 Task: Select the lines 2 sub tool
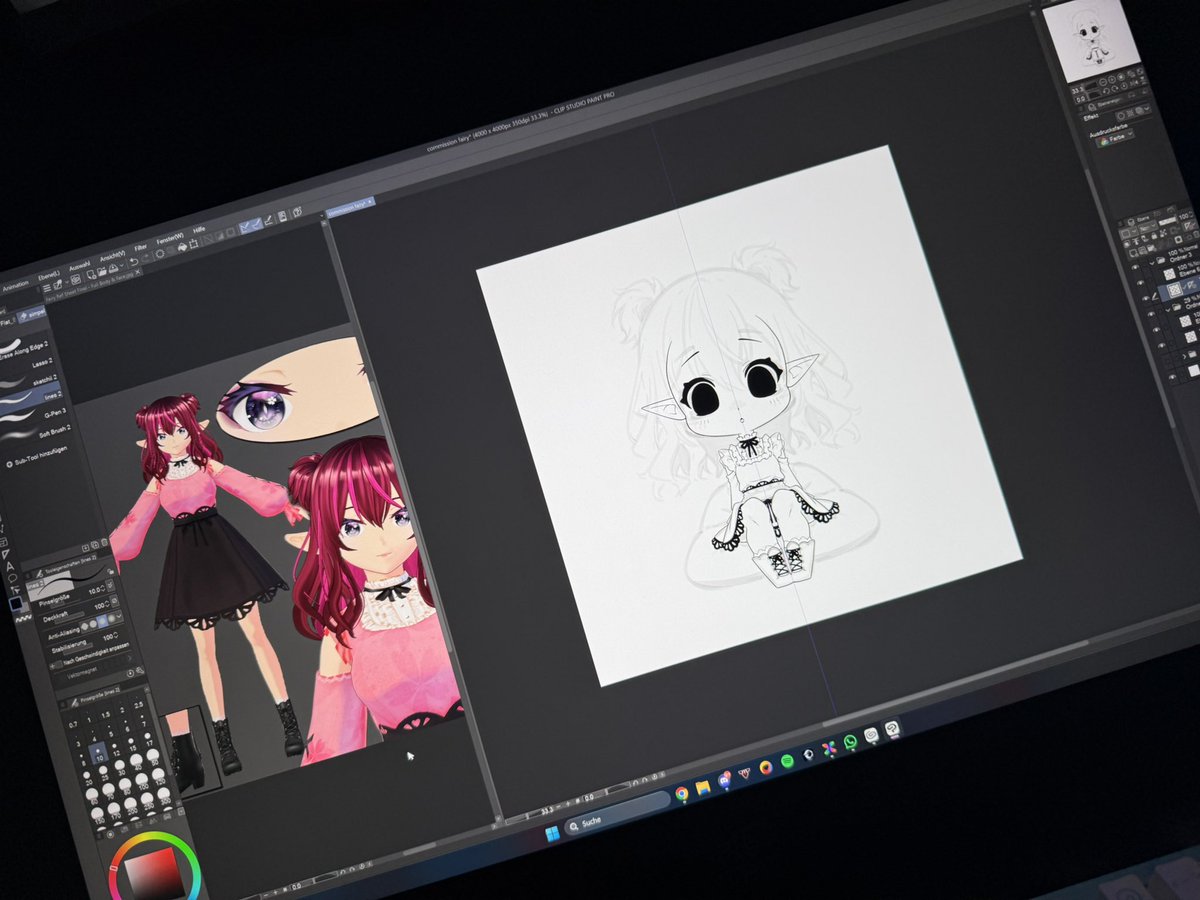(x=30, y=397)
